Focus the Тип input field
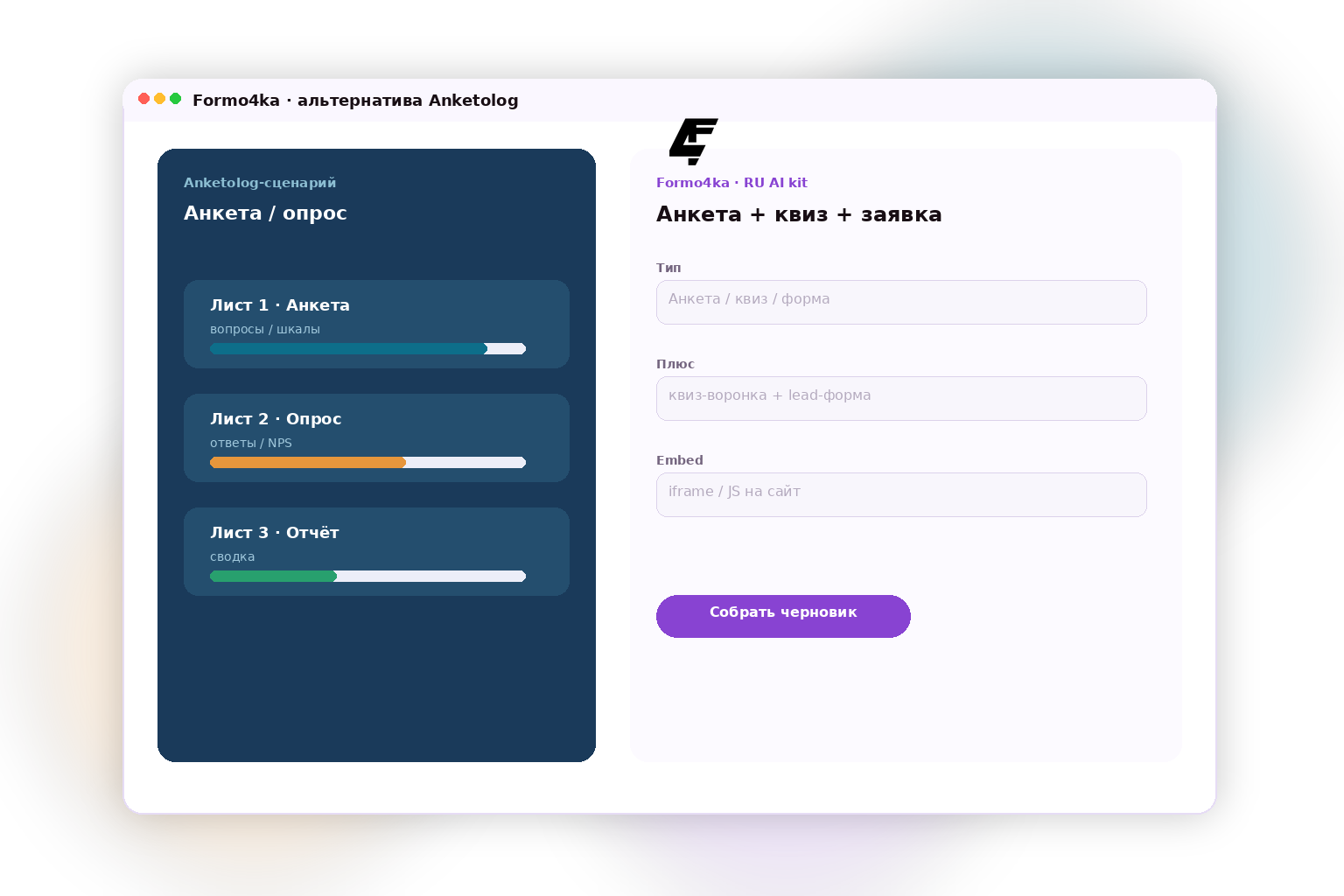Image resolution: width=1344 pixels, height=896 pixels. pyautogui.click(x=901, y=302)
